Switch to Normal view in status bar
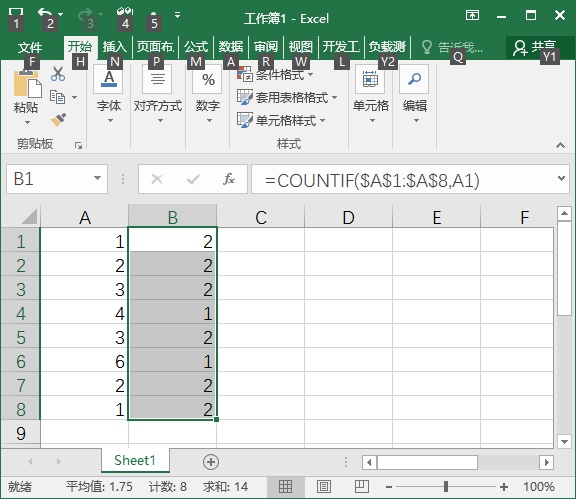576x499 pixels. pos(285,487)
